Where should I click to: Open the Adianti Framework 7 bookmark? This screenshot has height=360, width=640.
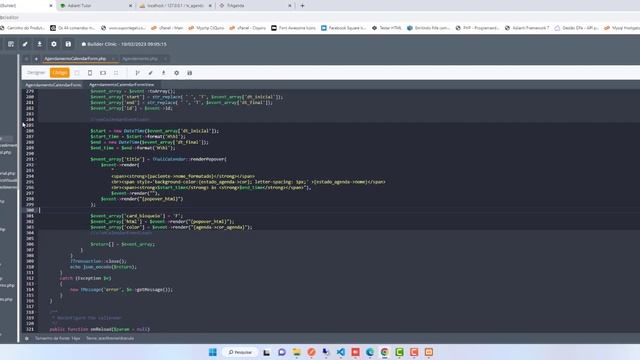point(527,28)
